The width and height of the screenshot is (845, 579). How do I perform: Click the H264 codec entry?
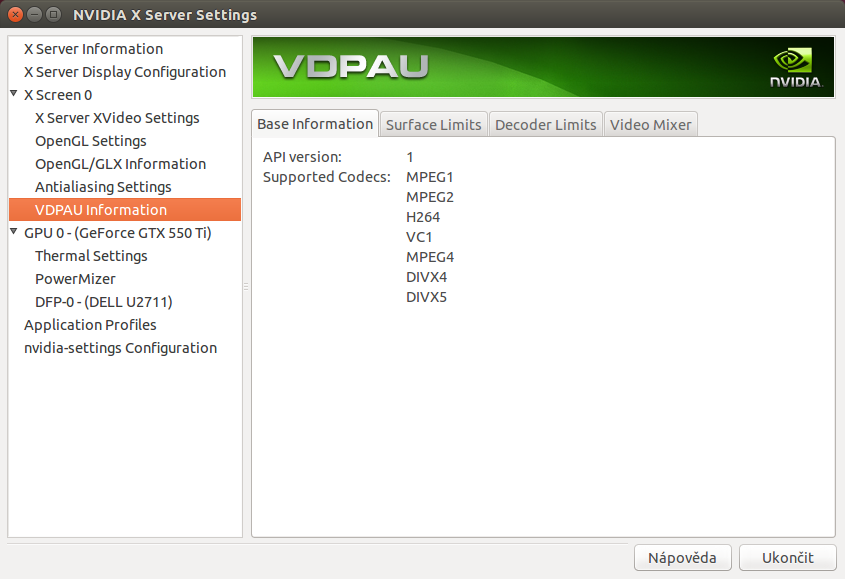tap(423, 217)
